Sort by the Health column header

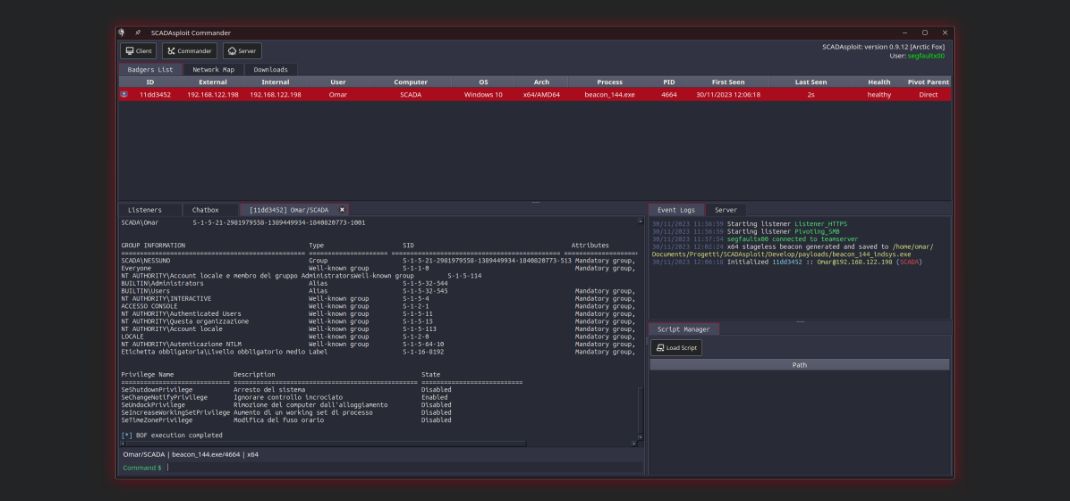[x=879, y=82]
